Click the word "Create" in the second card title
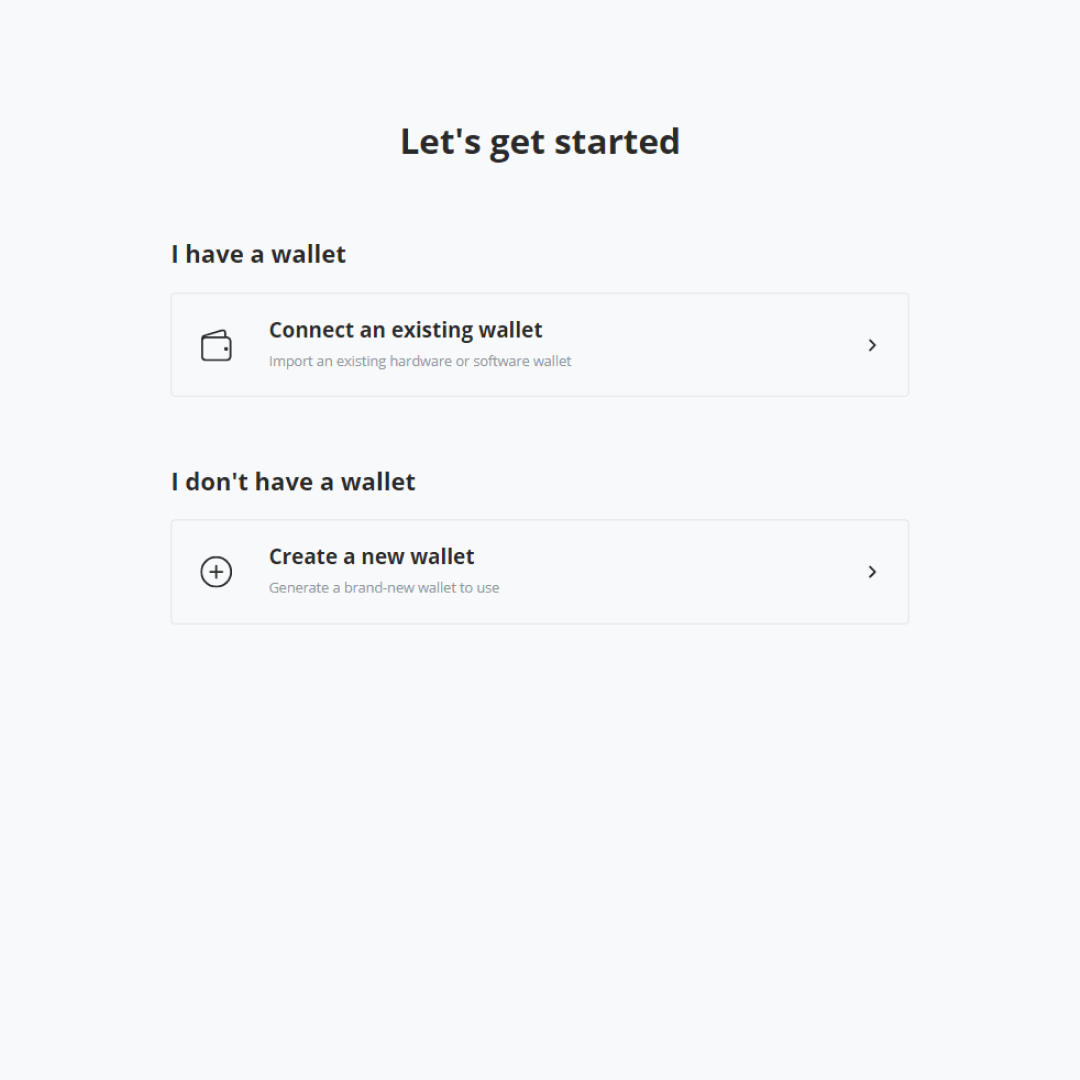1080x1080 pixels. tap(303, 557)
